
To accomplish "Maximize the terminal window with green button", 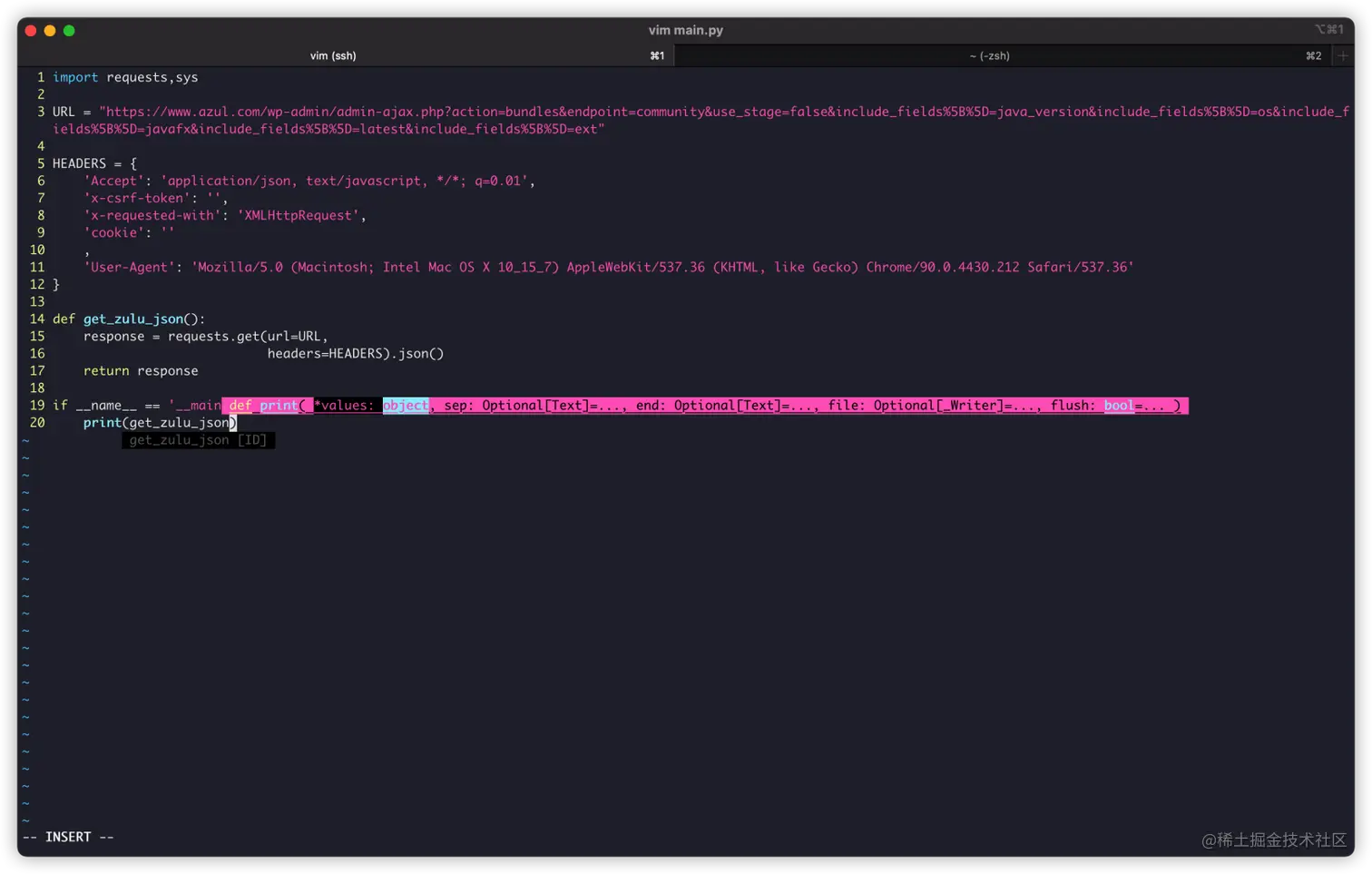I will point(69,31).
